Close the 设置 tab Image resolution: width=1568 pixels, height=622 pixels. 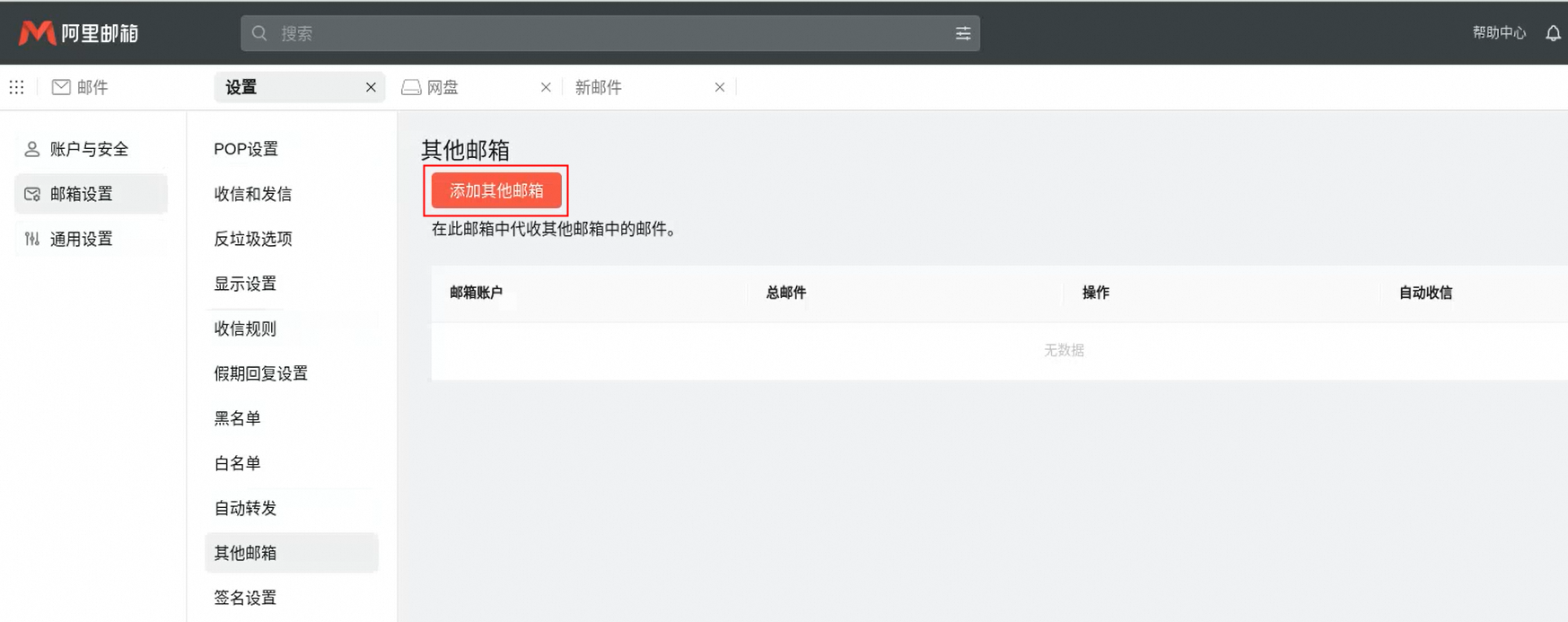tap(371, 87)
